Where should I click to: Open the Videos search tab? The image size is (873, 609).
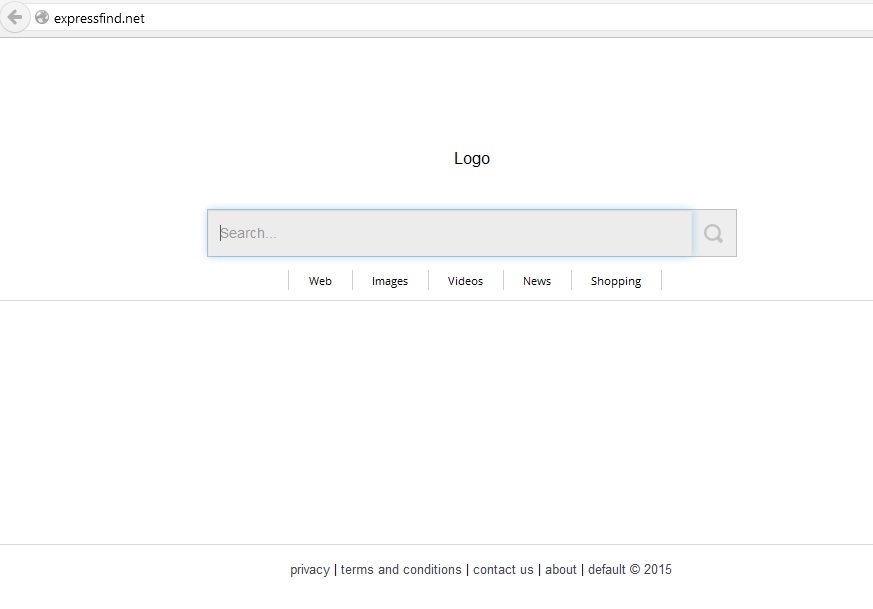(465, 281)
